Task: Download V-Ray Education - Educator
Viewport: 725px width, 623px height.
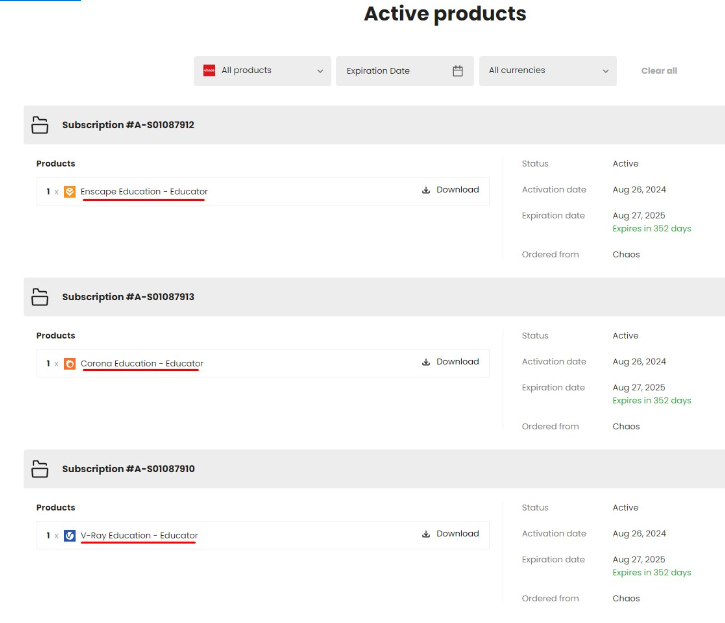Action: pos(450,534)
